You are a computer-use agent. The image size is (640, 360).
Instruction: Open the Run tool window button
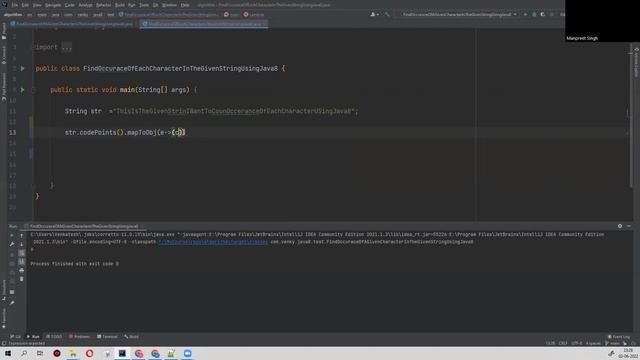[x=33, y=337]
